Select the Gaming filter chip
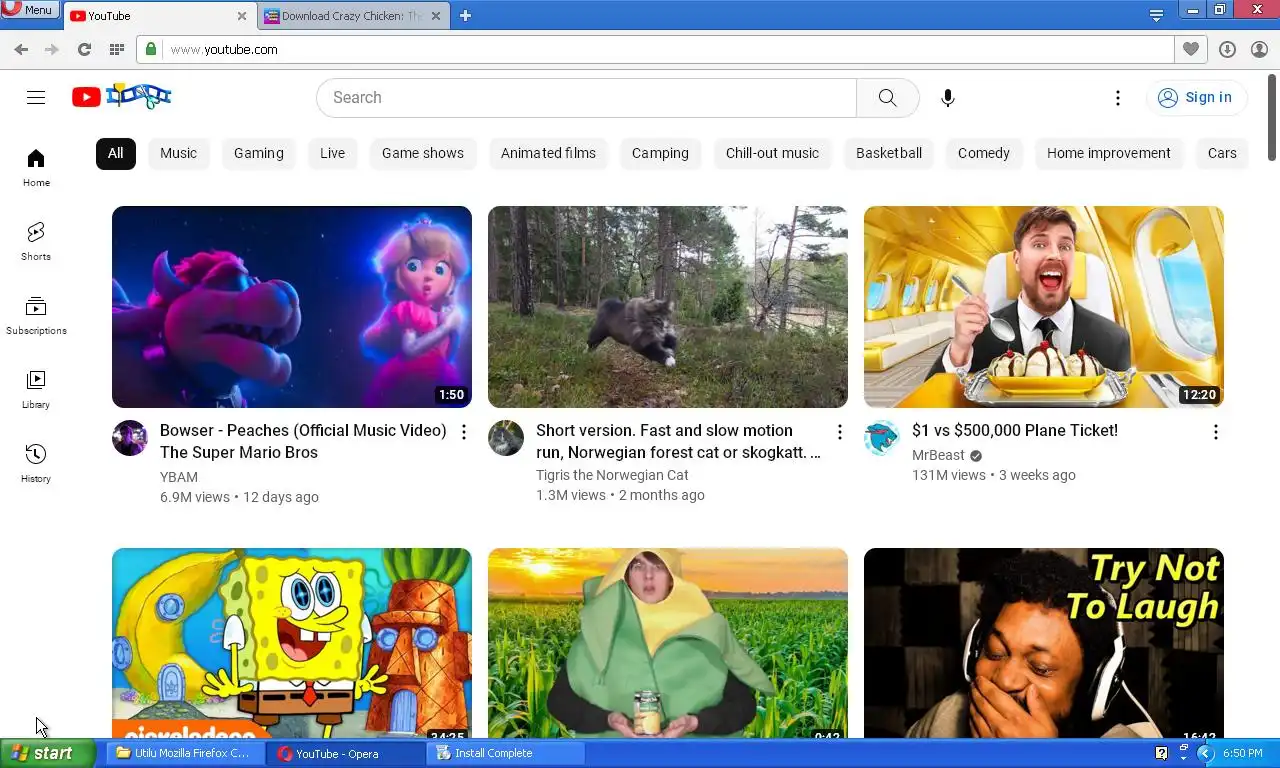The image size is (1280, 768). tap(259, 153)
